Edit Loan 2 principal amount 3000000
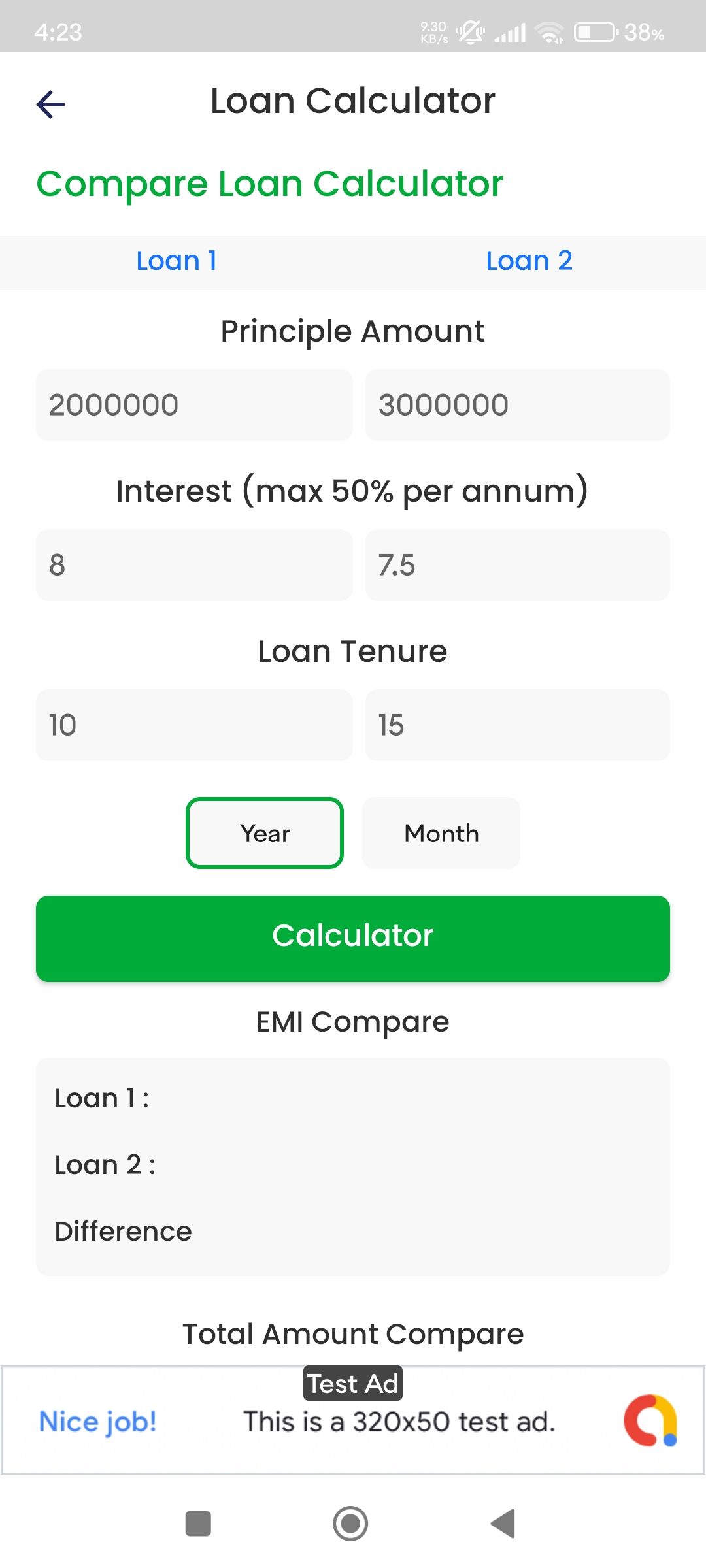 tap(517, 405)
